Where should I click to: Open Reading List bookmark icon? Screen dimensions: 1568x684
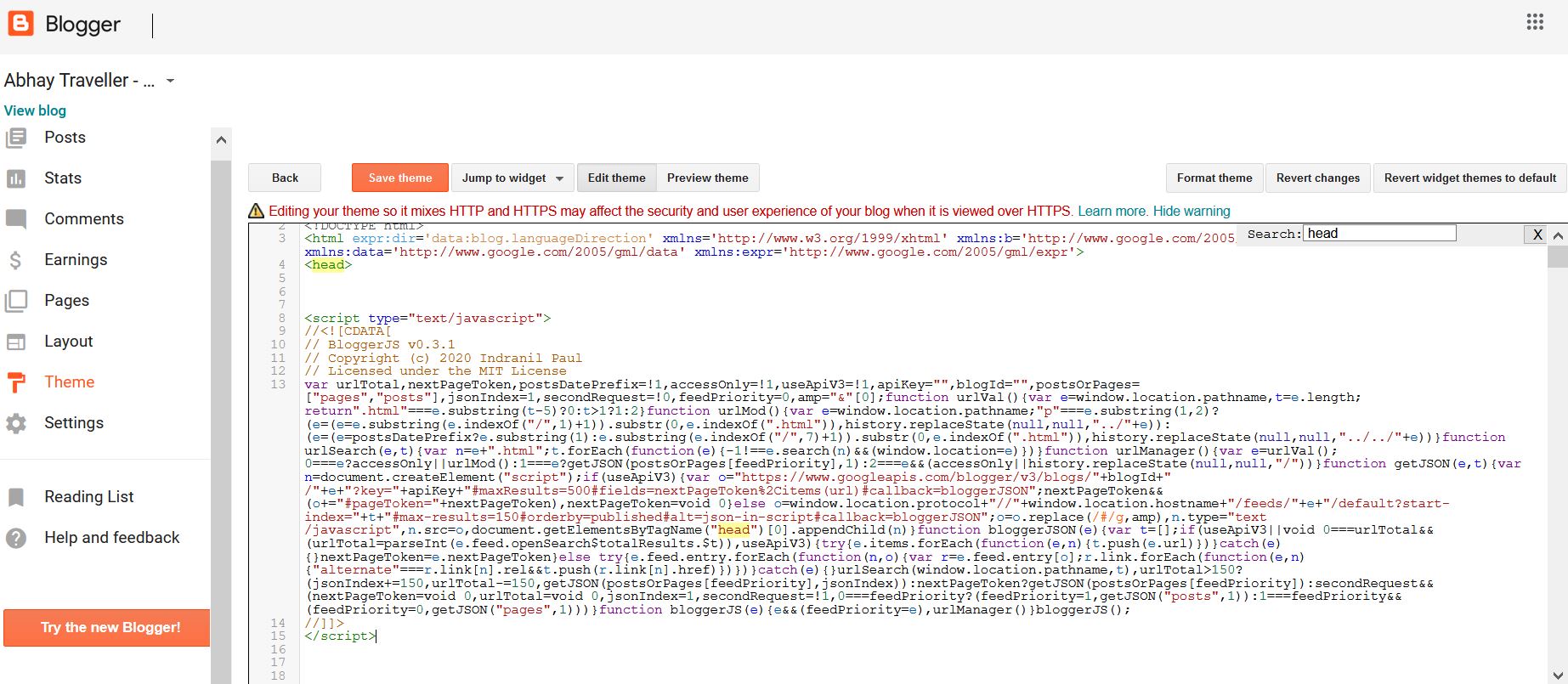click(x=16, y=497)
